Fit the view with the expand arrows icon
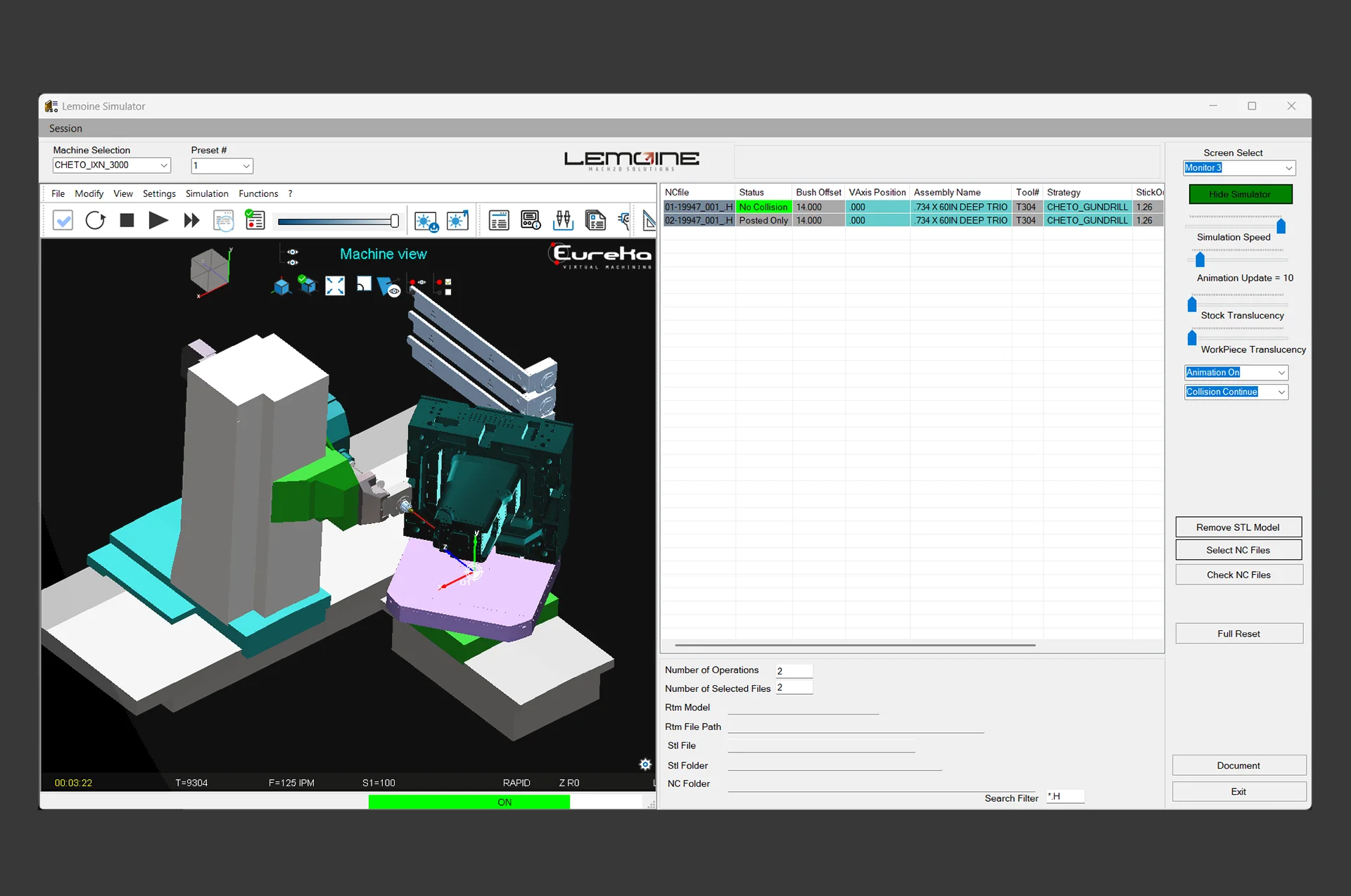 pyautogui.click(x=335, y=286)
